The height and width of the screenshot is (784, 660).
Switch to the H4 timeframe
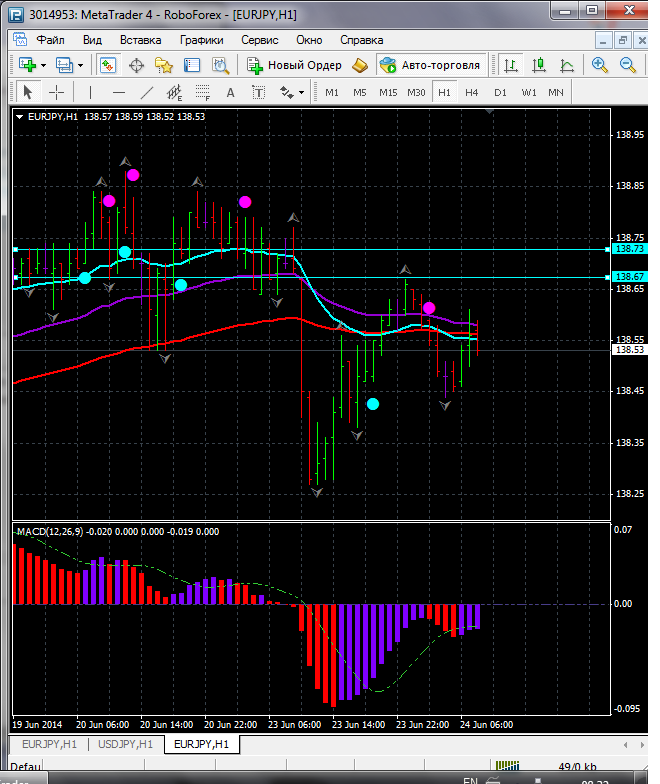click(x=471, y=92)
